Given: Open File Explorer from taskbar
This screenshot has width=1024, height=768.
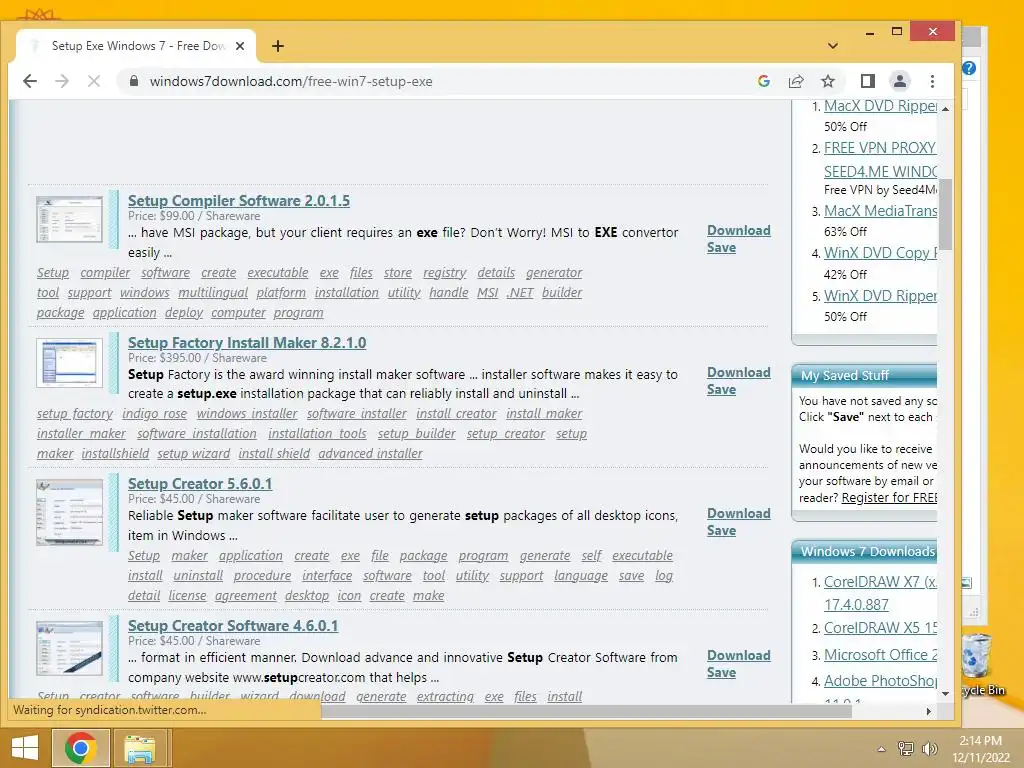Looking at the screenshot, I should (140, 748).
